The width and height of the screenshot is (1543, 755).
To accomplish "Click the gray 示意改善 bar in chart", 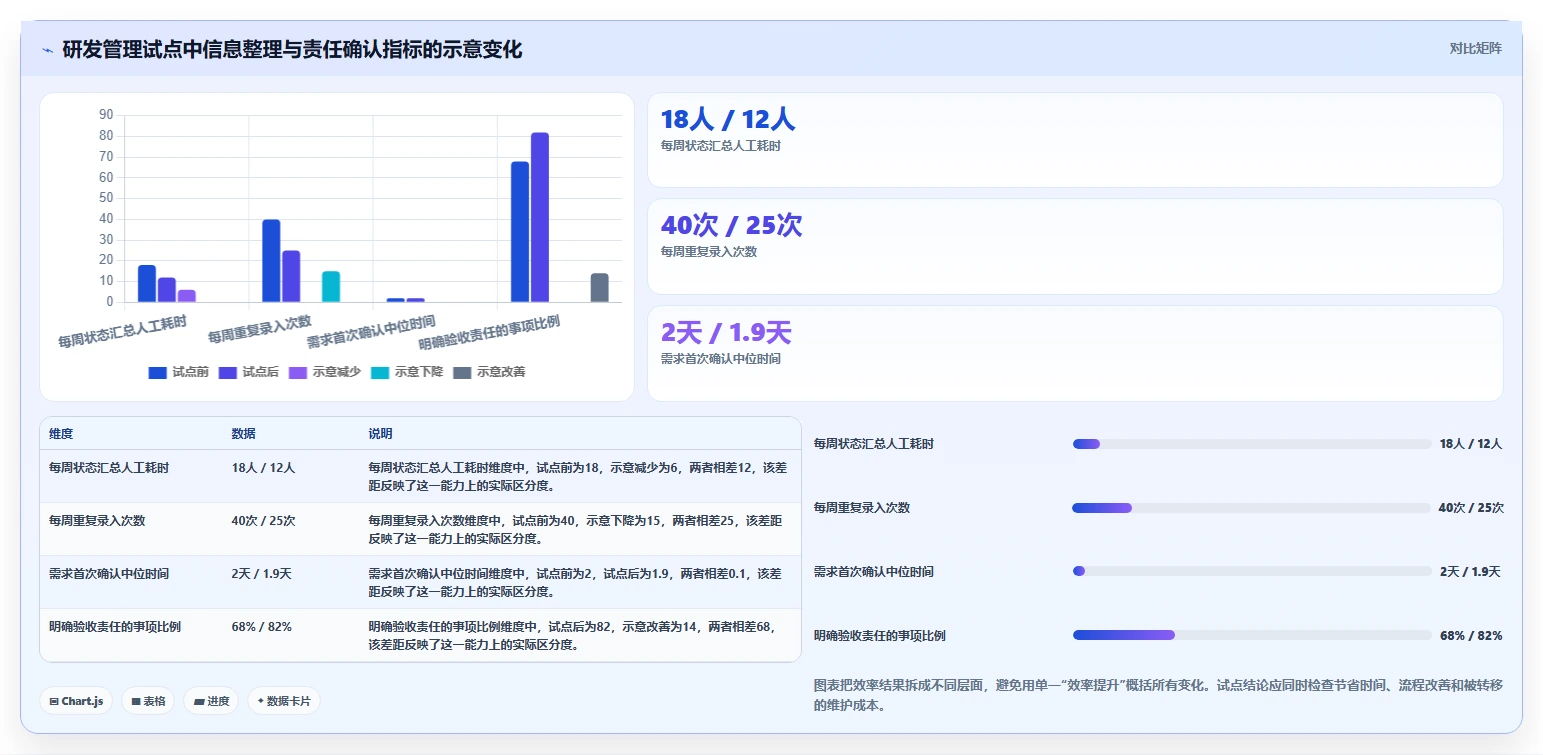I will pos(599,287).
